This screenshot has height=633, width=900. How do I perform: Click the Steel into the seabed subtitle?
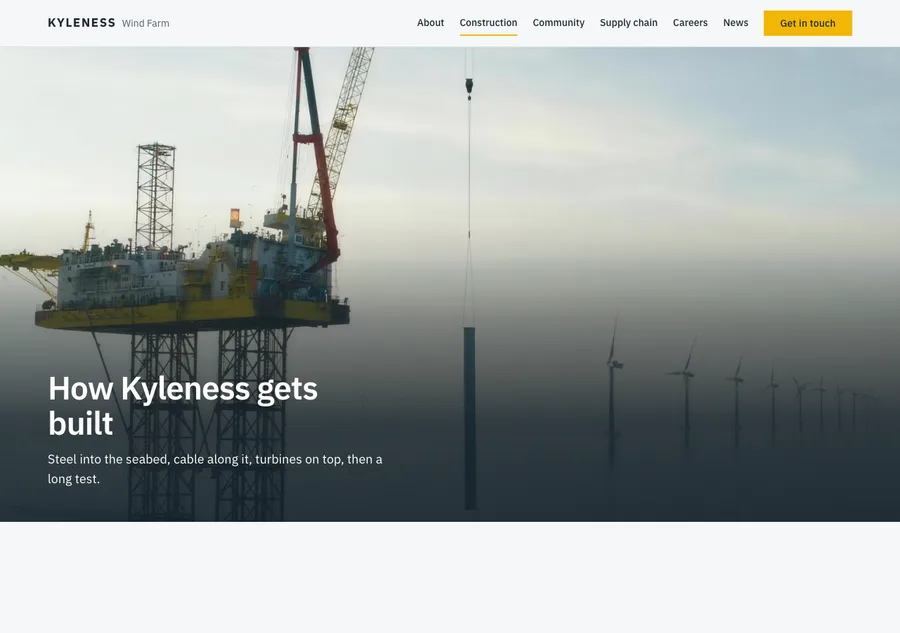pos(215,469)
